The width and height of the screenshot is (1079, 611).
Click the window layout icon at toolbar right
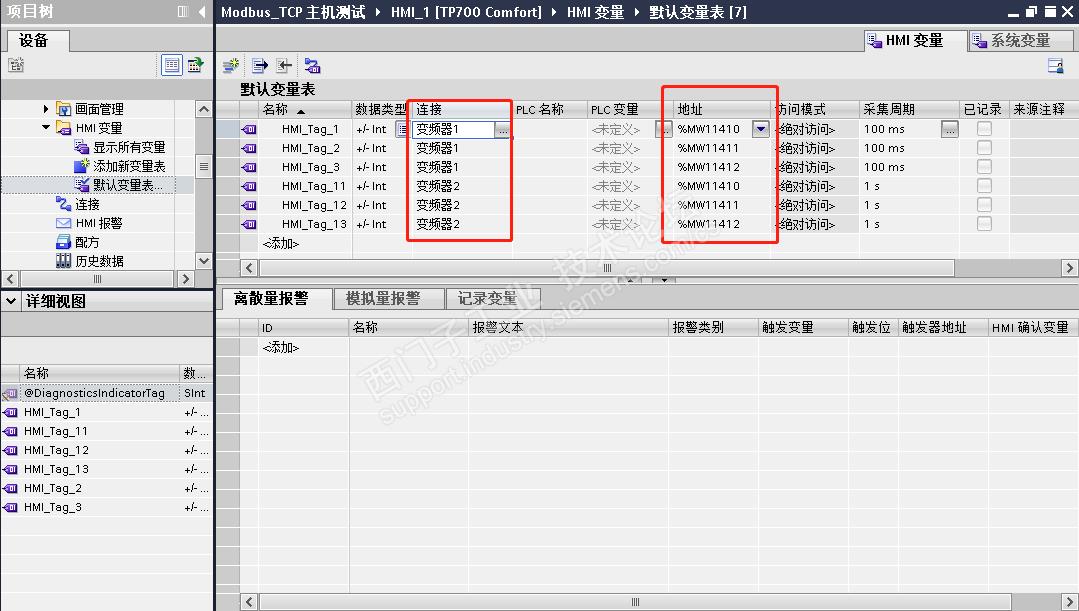[1056, 66]
